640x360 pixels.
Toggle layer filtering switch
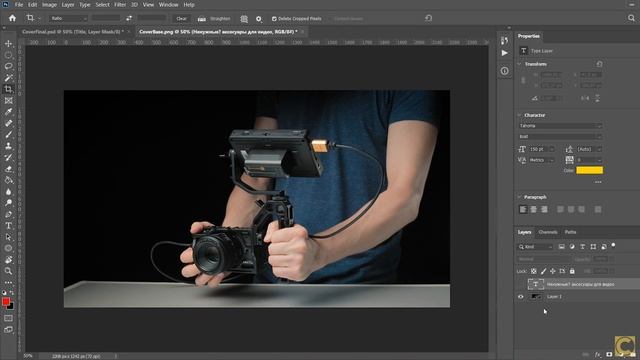click(613, 246)
